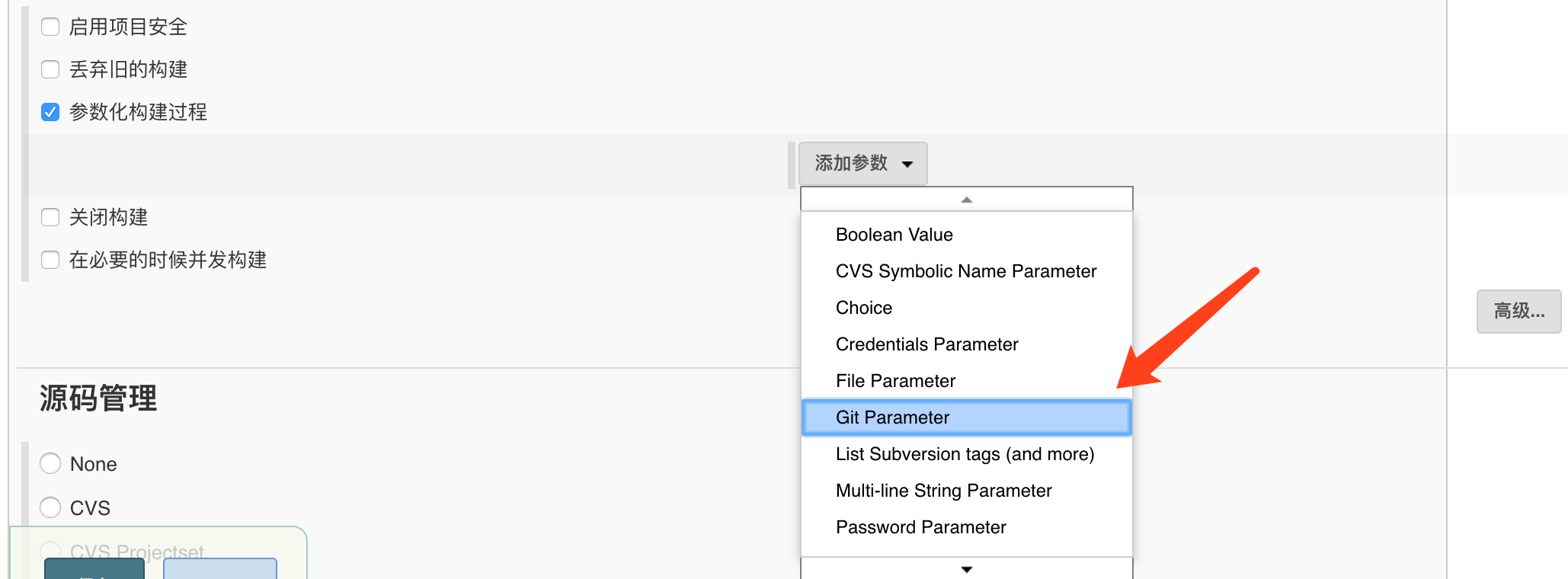Click the 高级... advanced button

1518,312
